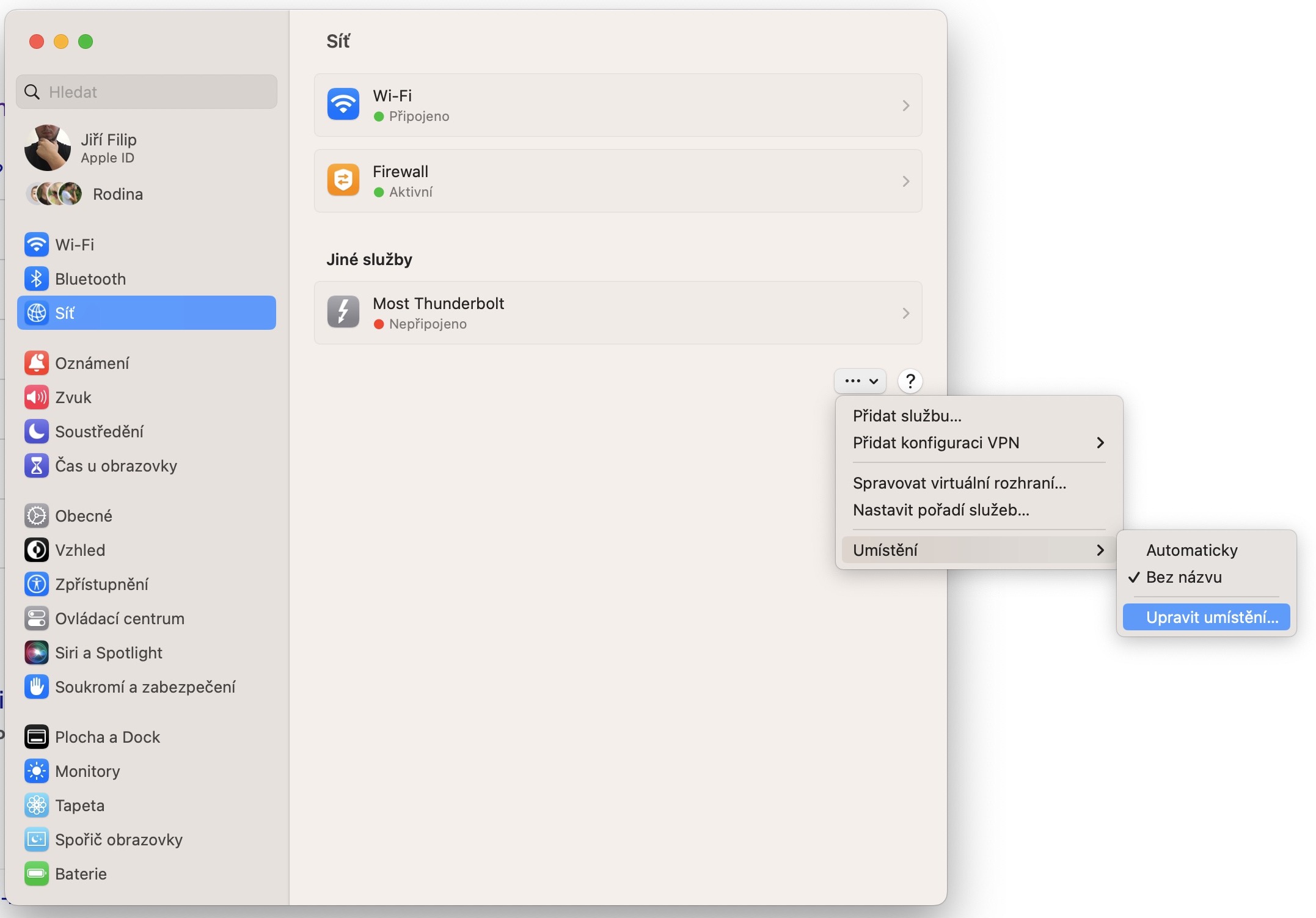1316x918 pixels.
Task: Open Wi-Fi settings from the sidebar
Action: [74, 244]
